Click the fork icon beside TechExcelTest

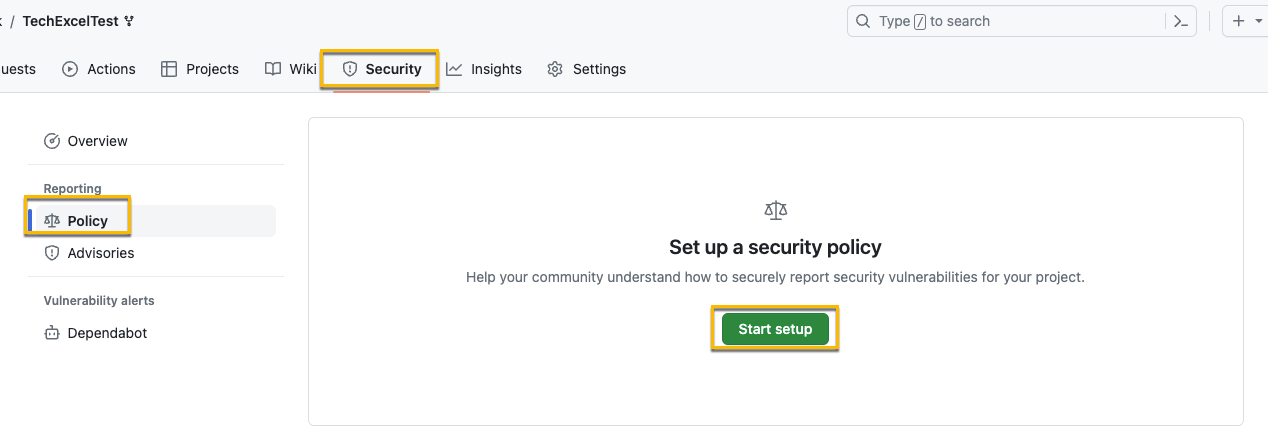point(130,21)
